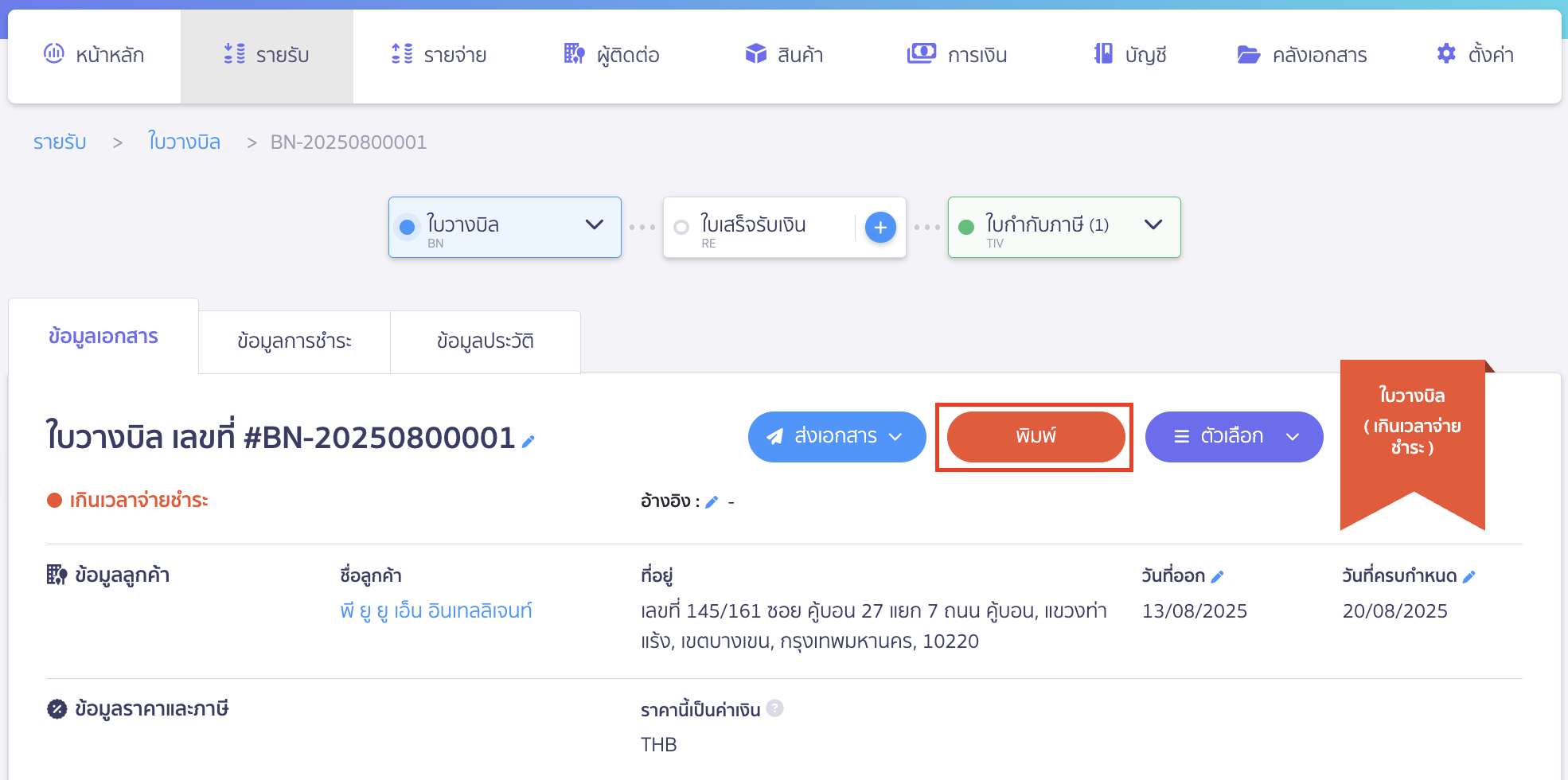Select the รายจ่าย menu item
The width and height of the screenshot is (1568, 780).
438,54
